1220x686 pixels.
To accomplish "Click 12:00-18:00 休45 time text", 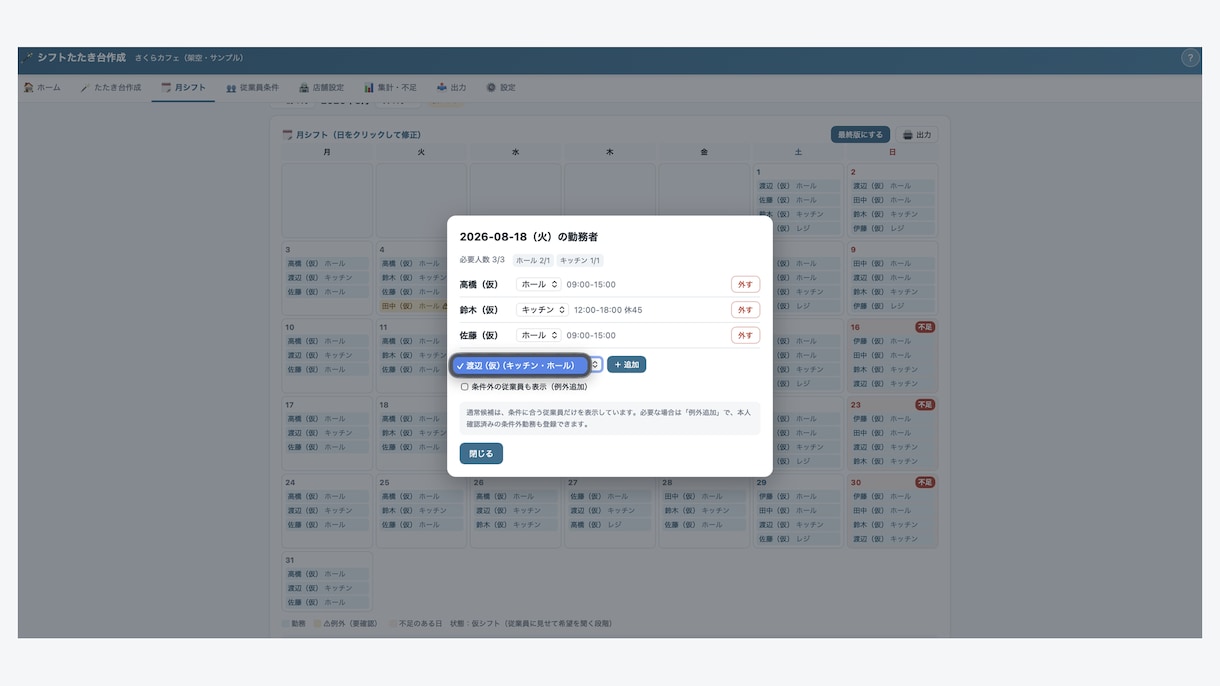I will coord(608,310).
